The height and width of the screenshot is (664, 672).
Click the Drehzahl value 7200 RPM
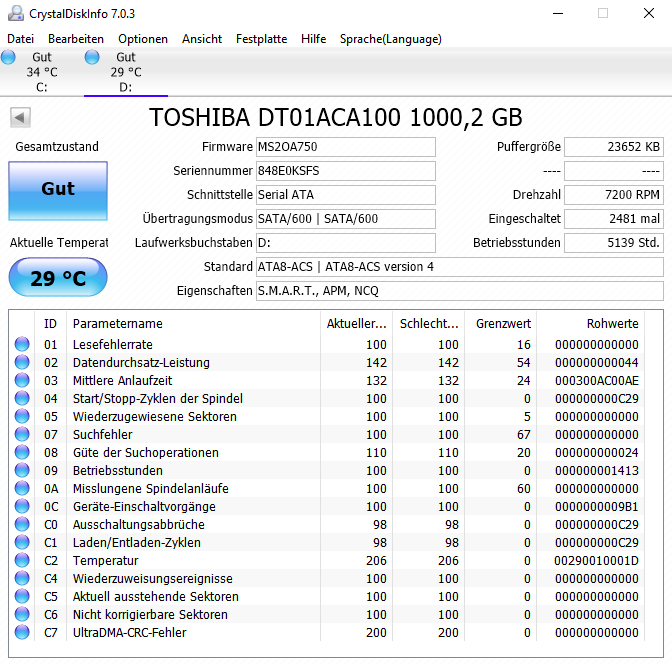pos(614,195)
